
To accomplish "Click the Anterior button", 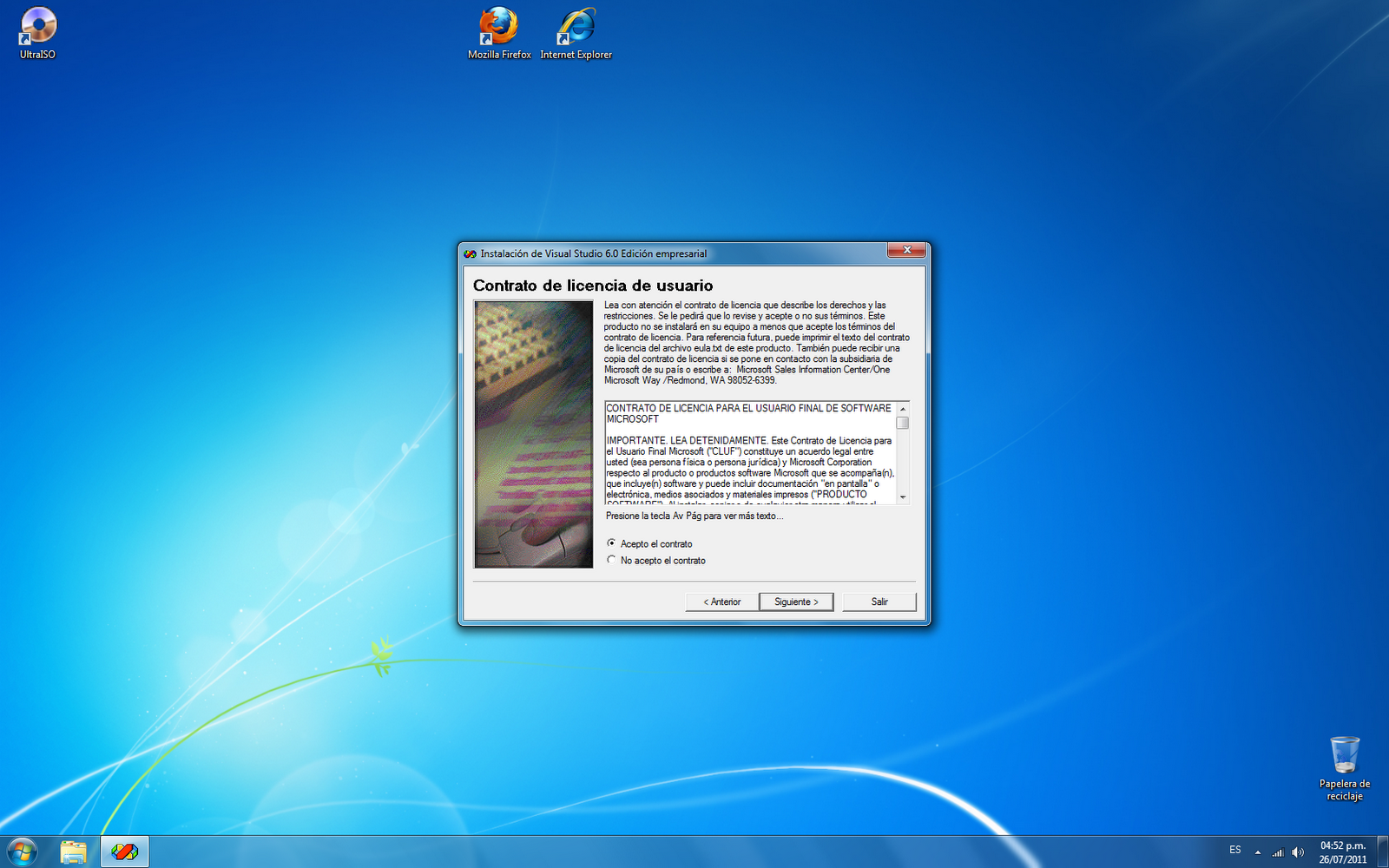I will pyautogui.click(x=721, y=602).
